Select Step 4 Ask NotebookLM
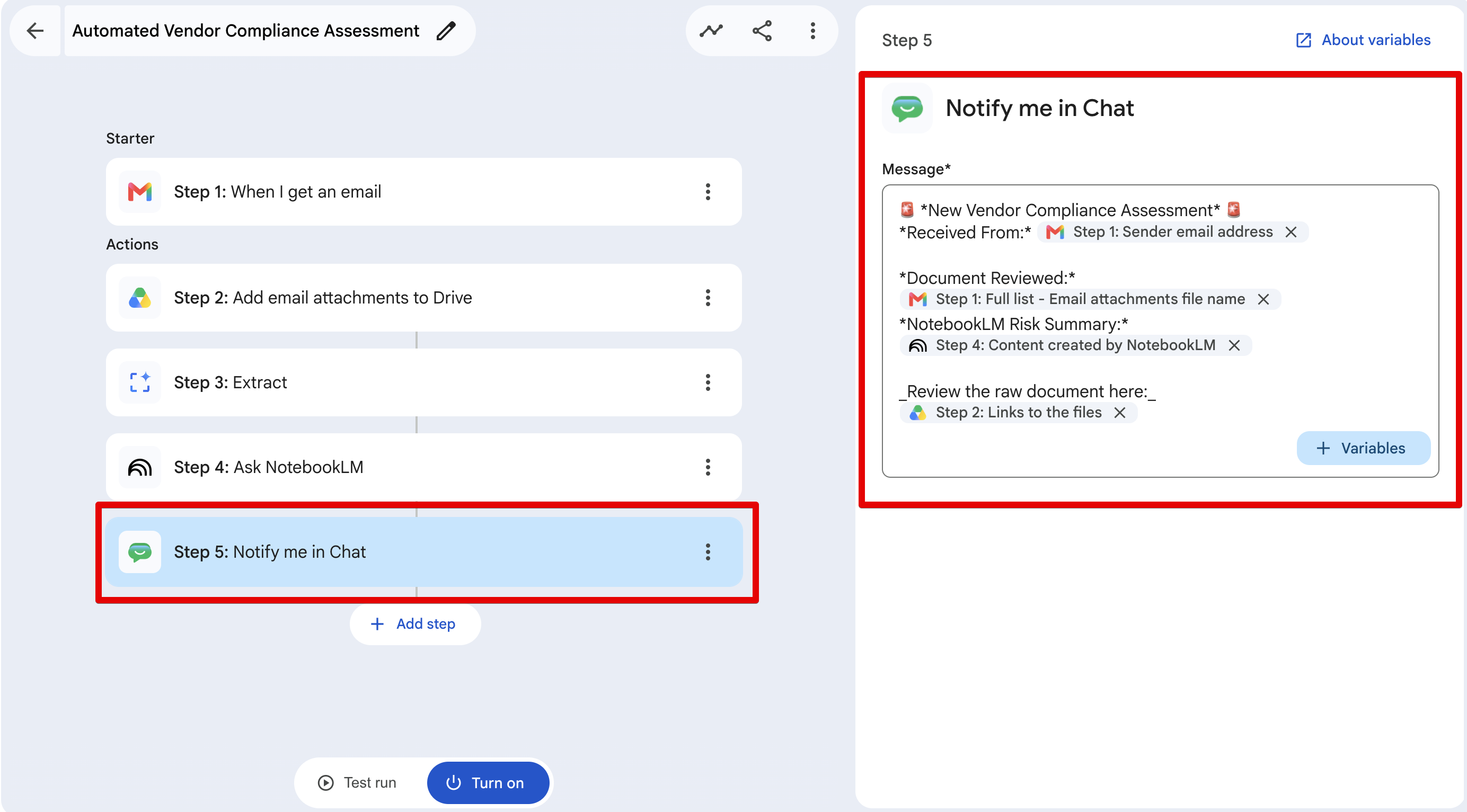 tap(423, 467)
